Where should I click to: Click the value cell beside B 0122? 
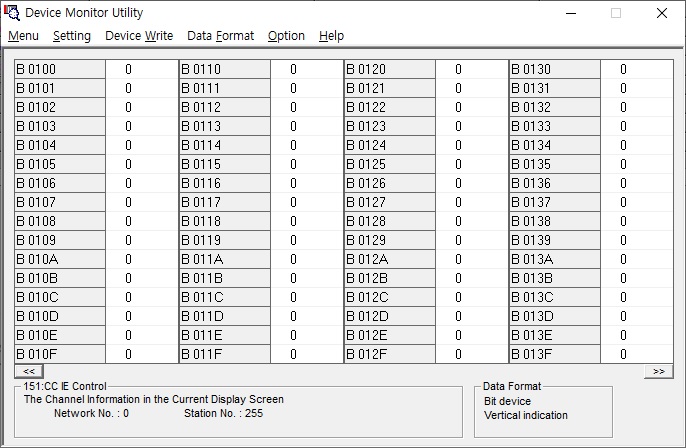[x=472, y=107]
